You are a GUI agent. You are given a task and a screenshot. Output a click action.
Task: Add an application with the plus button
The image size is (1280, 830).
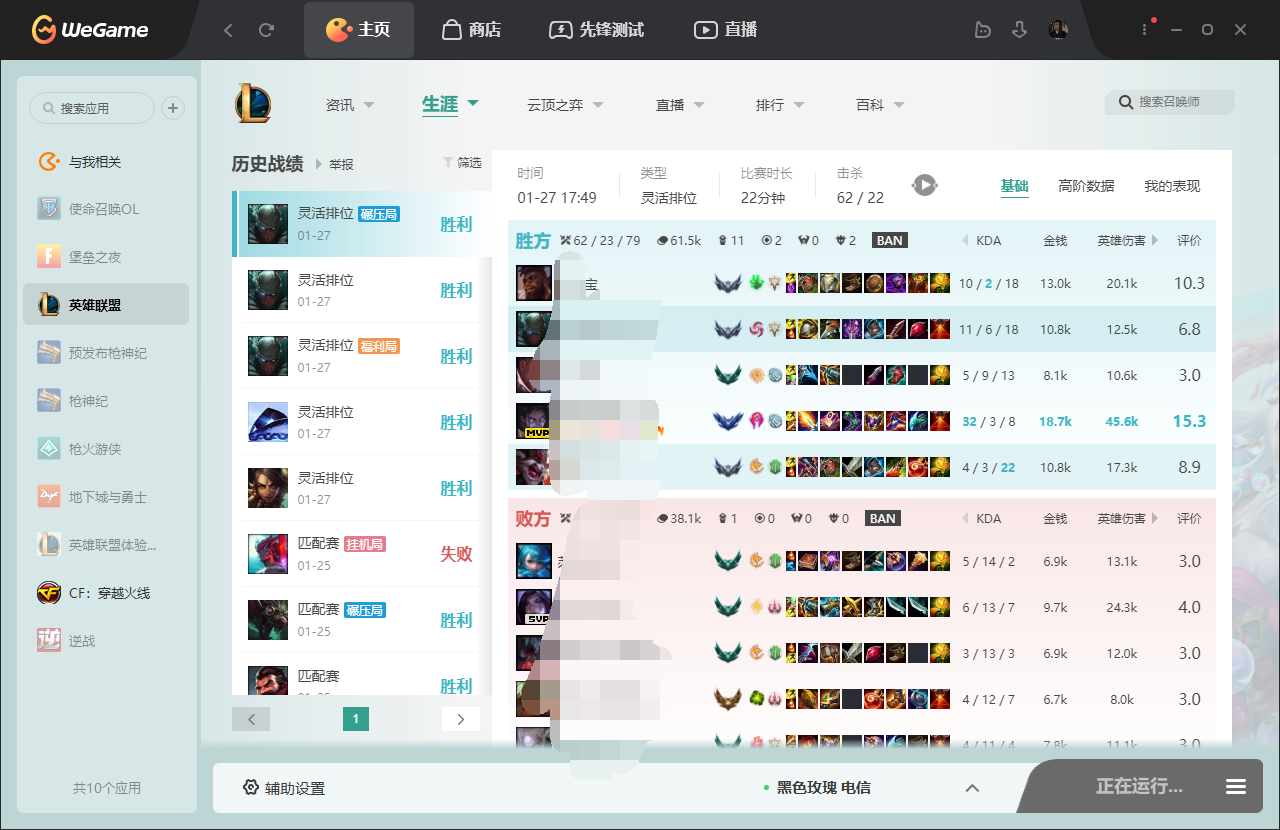click(173, 108)
